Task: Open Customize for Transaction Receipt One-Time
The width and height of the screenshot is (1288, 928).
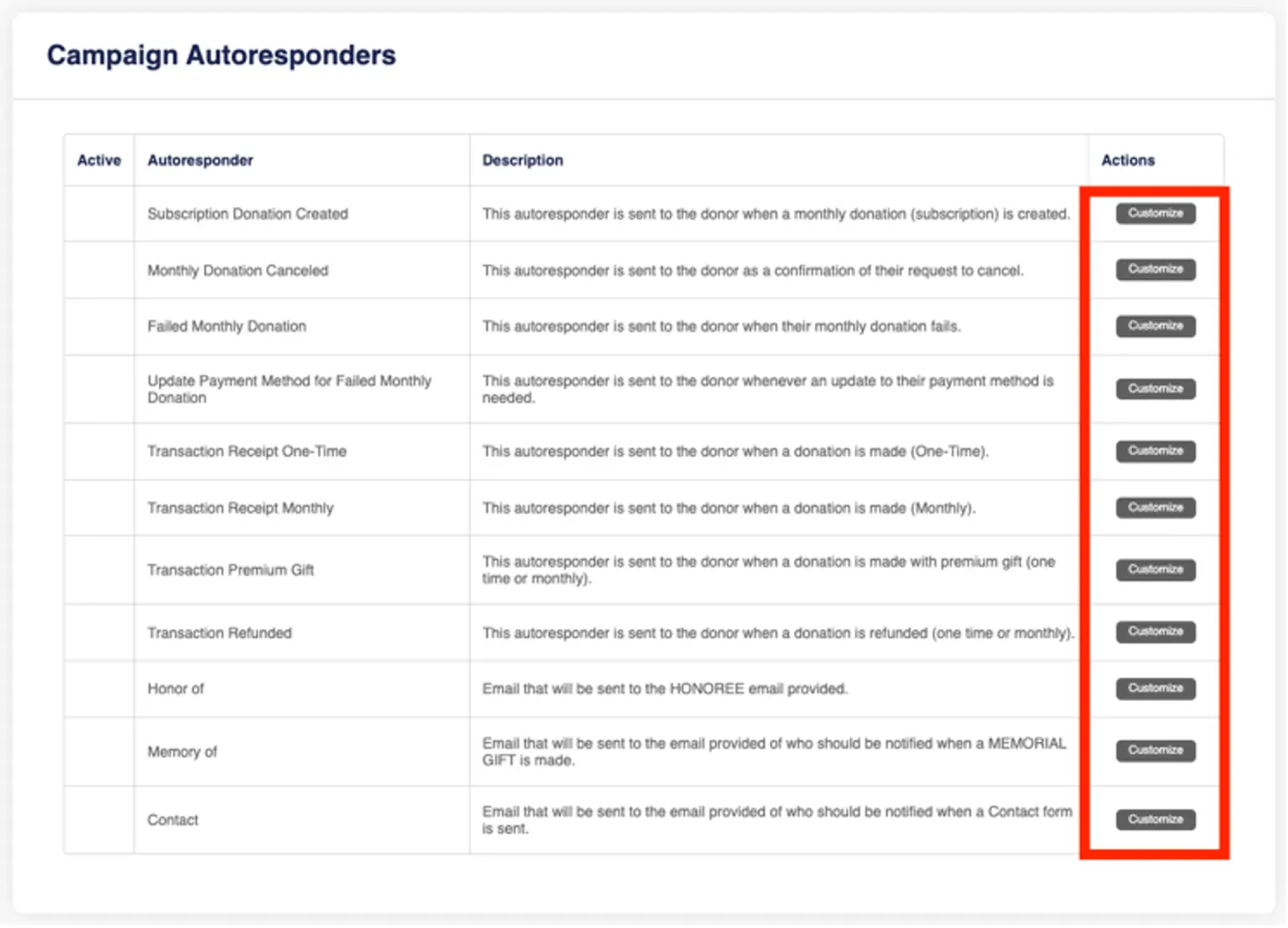Action: [x=1155, y=451]
